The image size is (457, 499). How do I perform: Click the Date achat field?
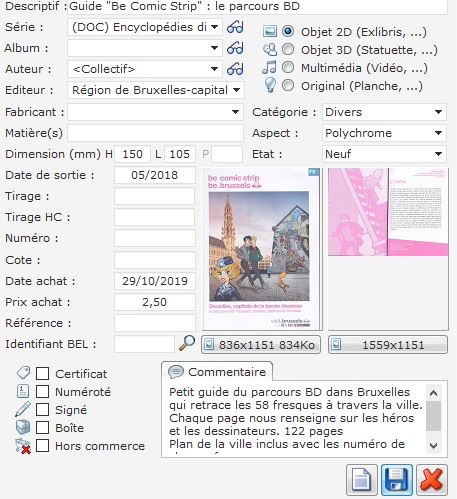(x=155, y=281)
